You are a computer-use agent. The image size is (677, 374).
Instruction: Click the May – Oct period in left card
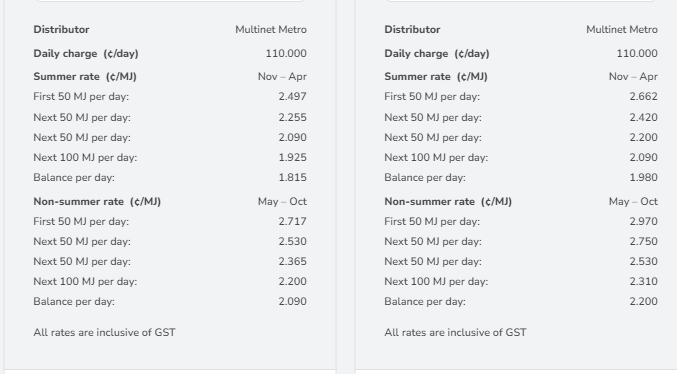pos(282,202)
